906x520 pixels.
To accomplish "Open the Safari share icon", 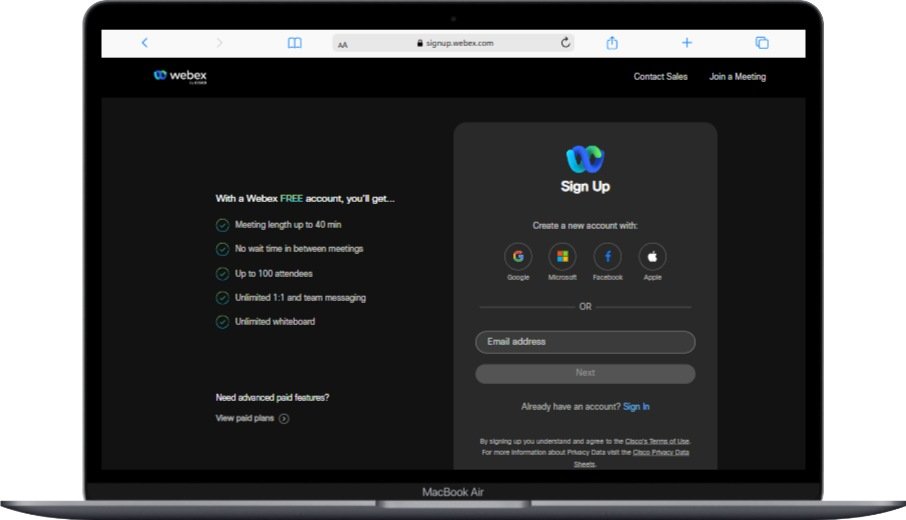I will click(x=612, y=43).
